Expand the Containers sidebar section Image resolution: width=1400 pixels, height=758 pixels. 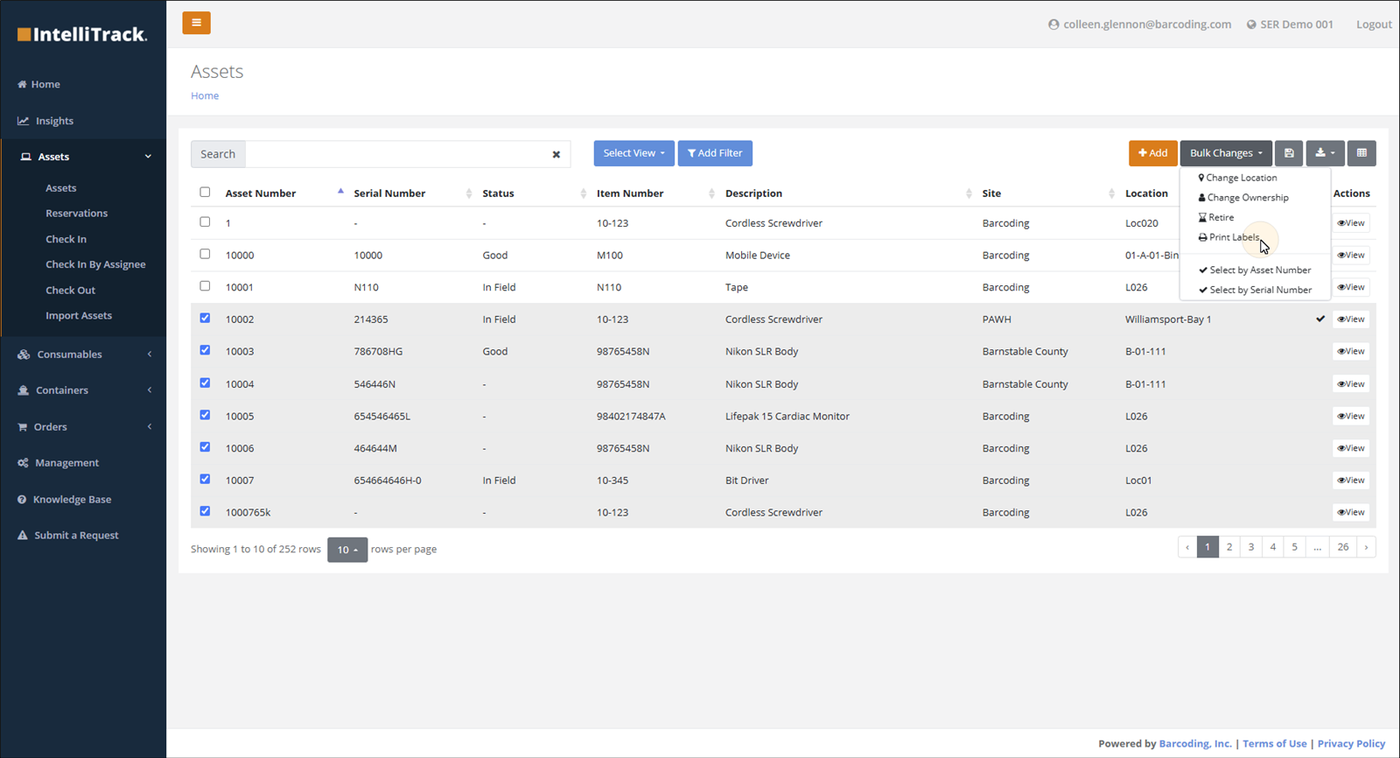[84, 390]
